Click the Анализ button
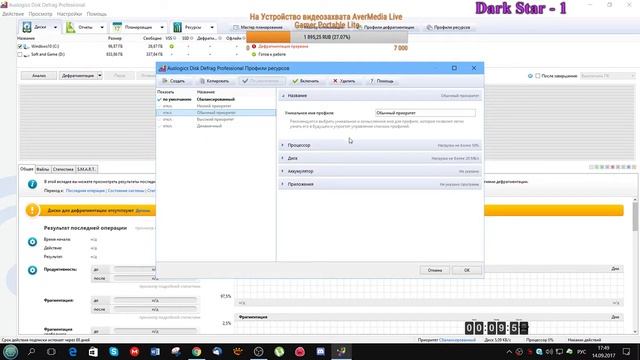The width and height of the screenshot is (640, 360). 39,76
